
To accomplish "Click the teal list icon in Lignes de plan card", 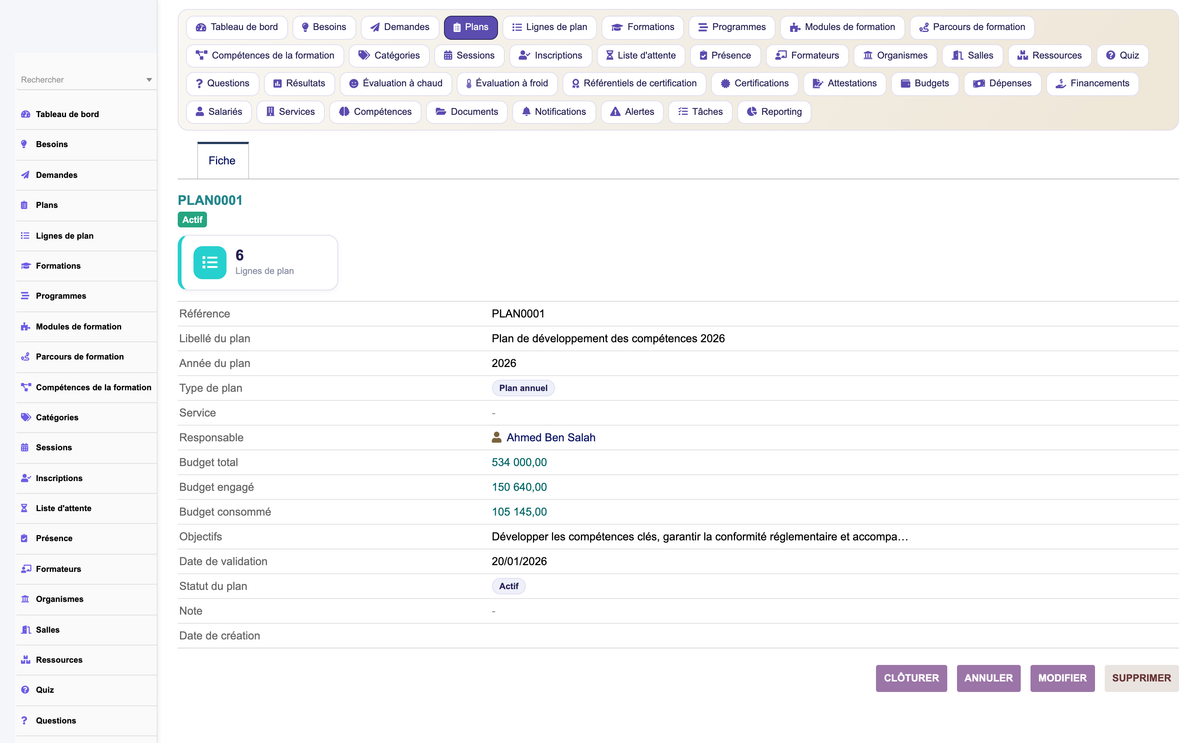I will 210,262.
